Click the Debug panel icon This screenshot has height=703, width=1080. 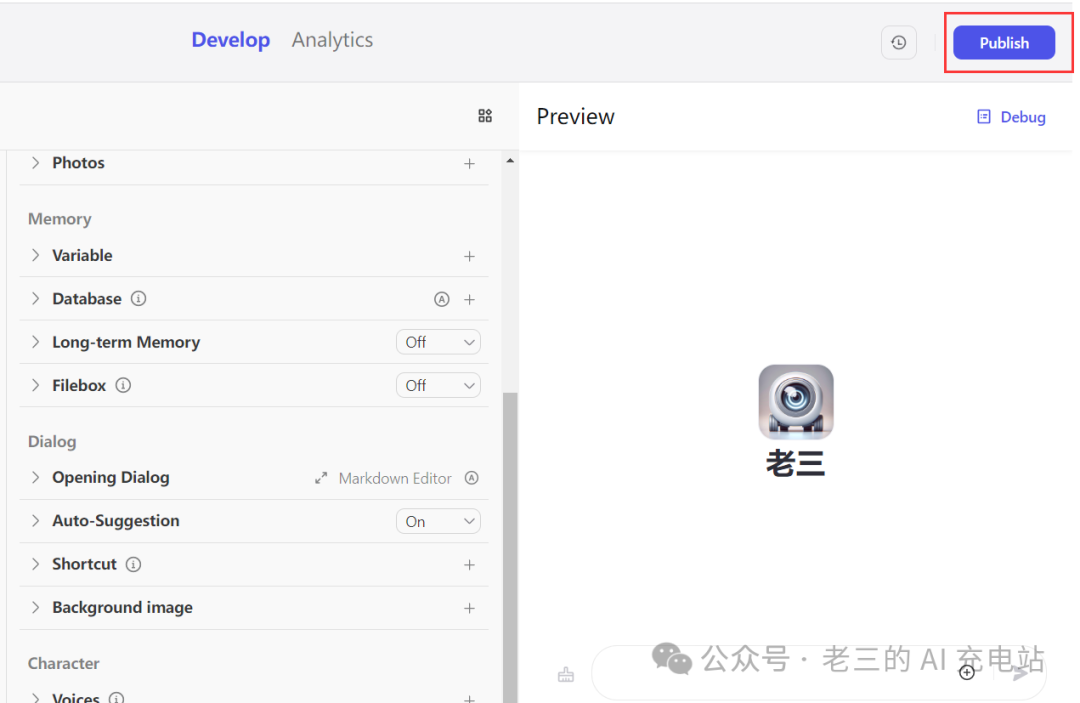pyautogui.click(x=984, y=117)
